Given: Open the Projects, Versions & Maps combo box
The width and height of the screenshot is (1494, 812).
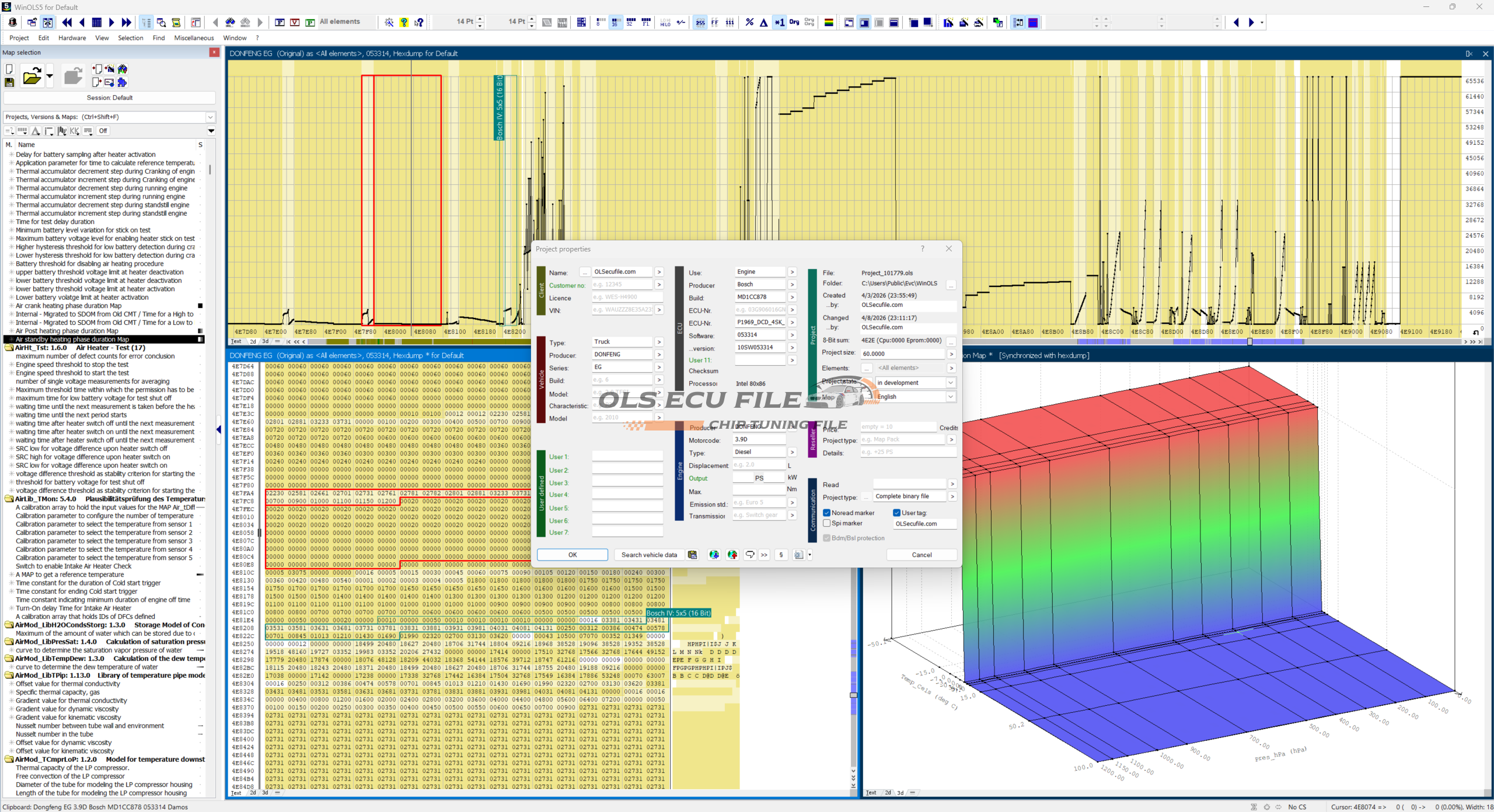Looking at the screenshot, I should click(x=210, y=117).
